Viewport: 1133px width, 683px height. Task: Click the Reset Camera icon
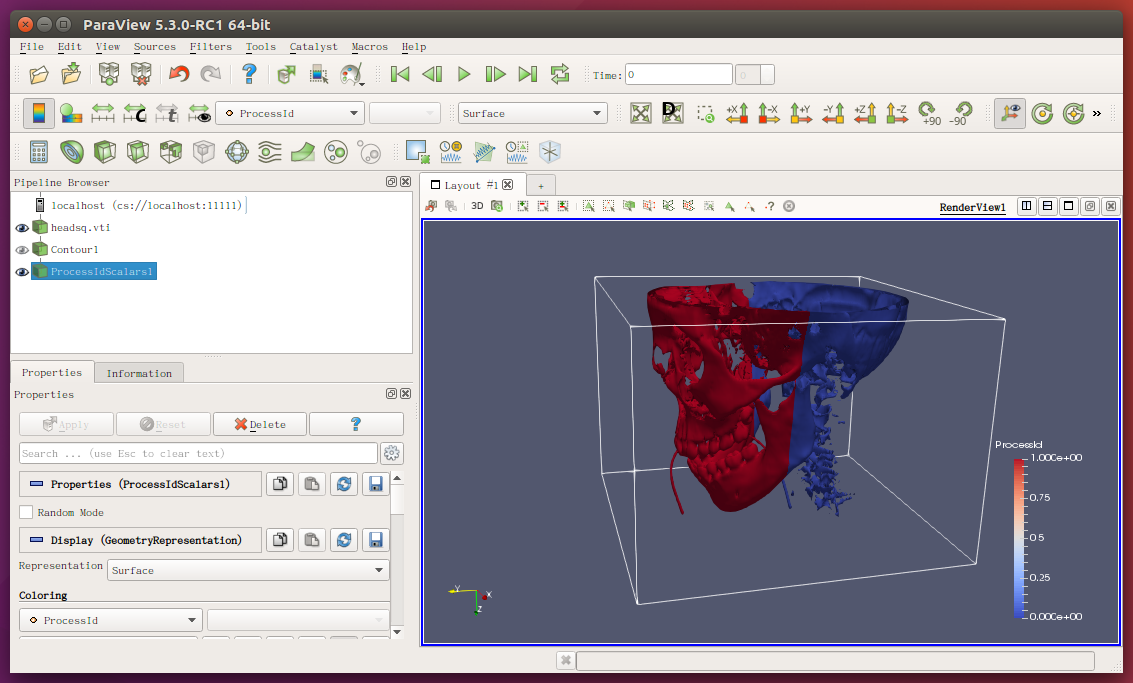(x=641, y=113)
